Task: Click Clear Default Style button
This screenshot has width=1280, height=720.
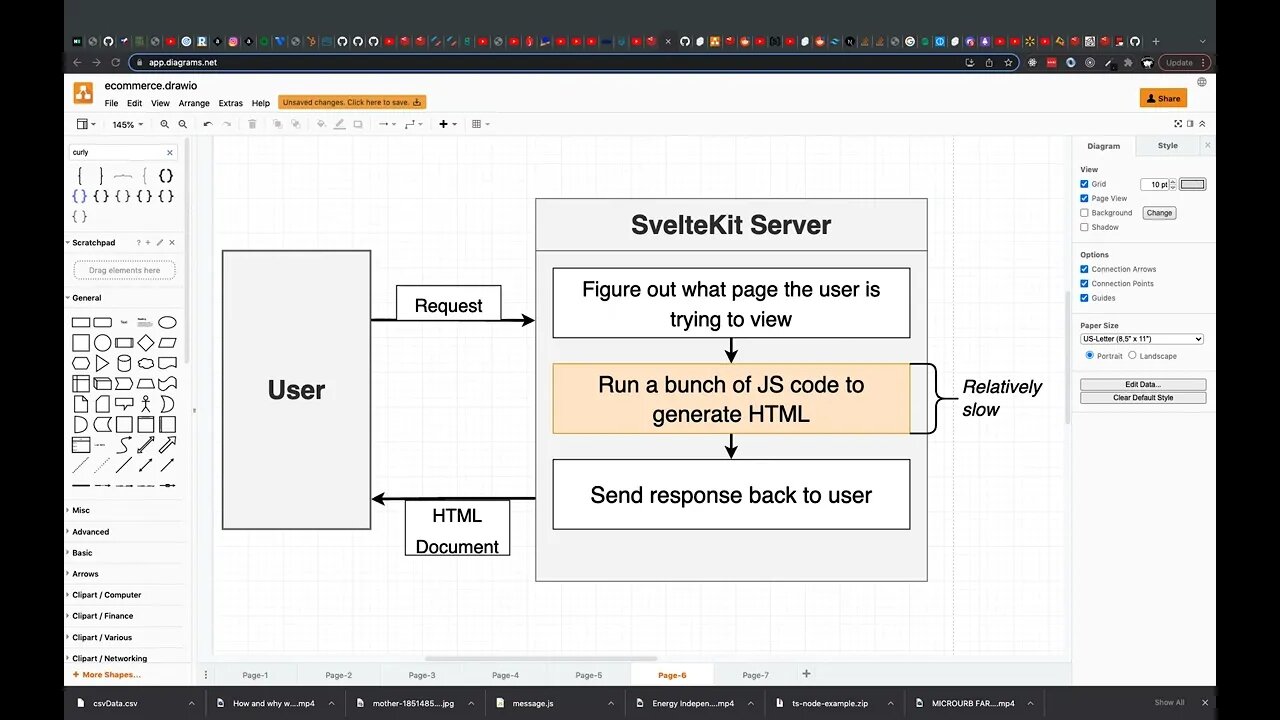Action: [1143, 398]
